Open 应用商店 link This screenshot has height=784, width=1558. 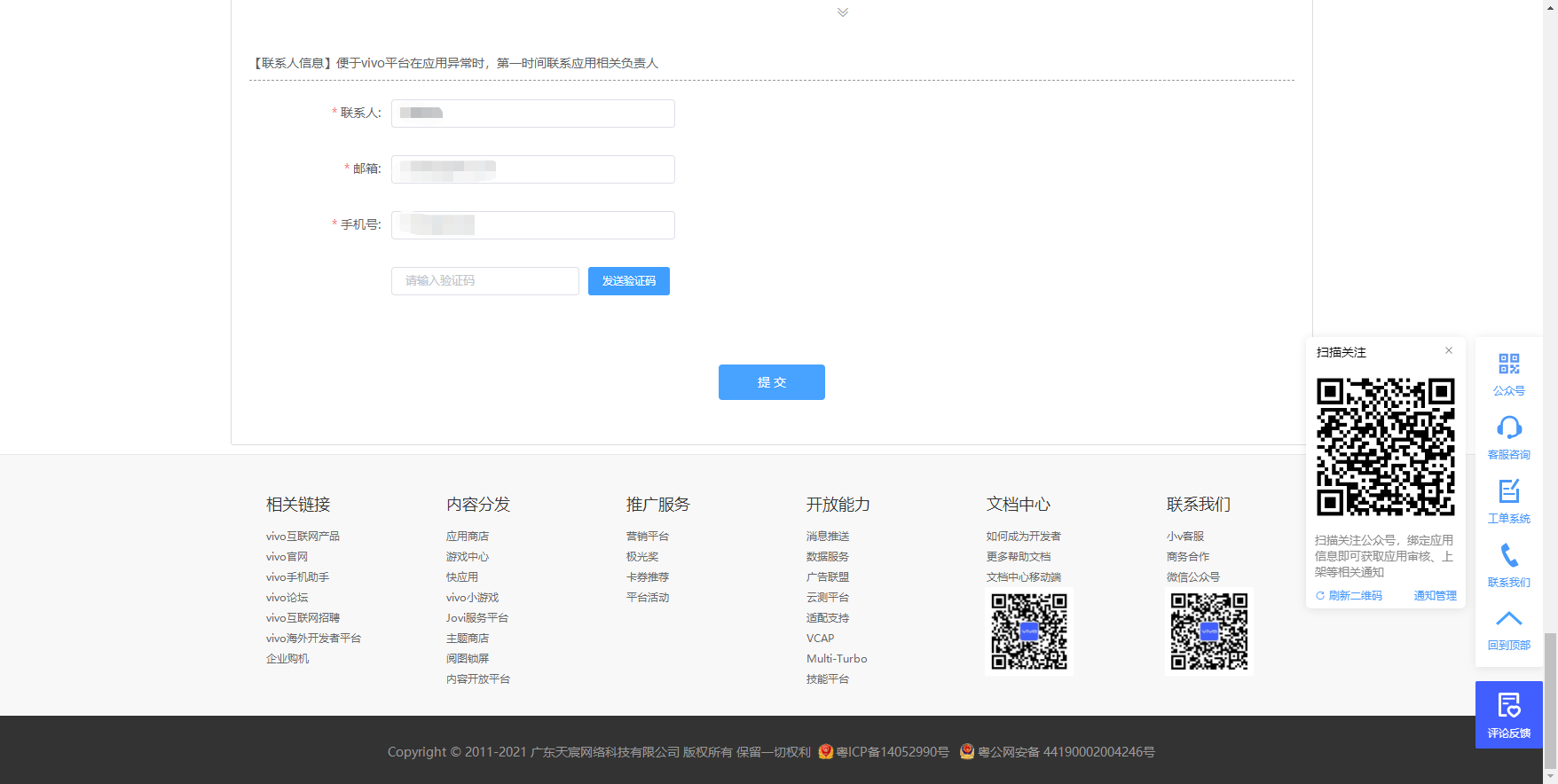[468, 537]
